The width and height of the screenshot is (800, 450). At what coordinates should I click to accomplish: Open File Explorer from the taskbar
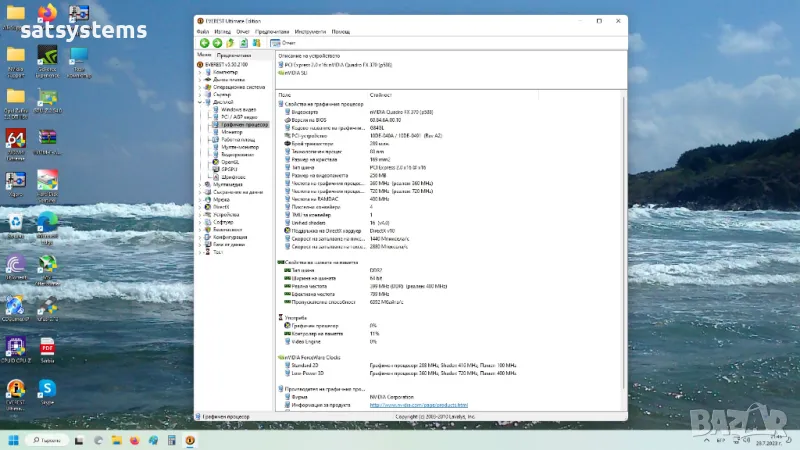[116, 440]
